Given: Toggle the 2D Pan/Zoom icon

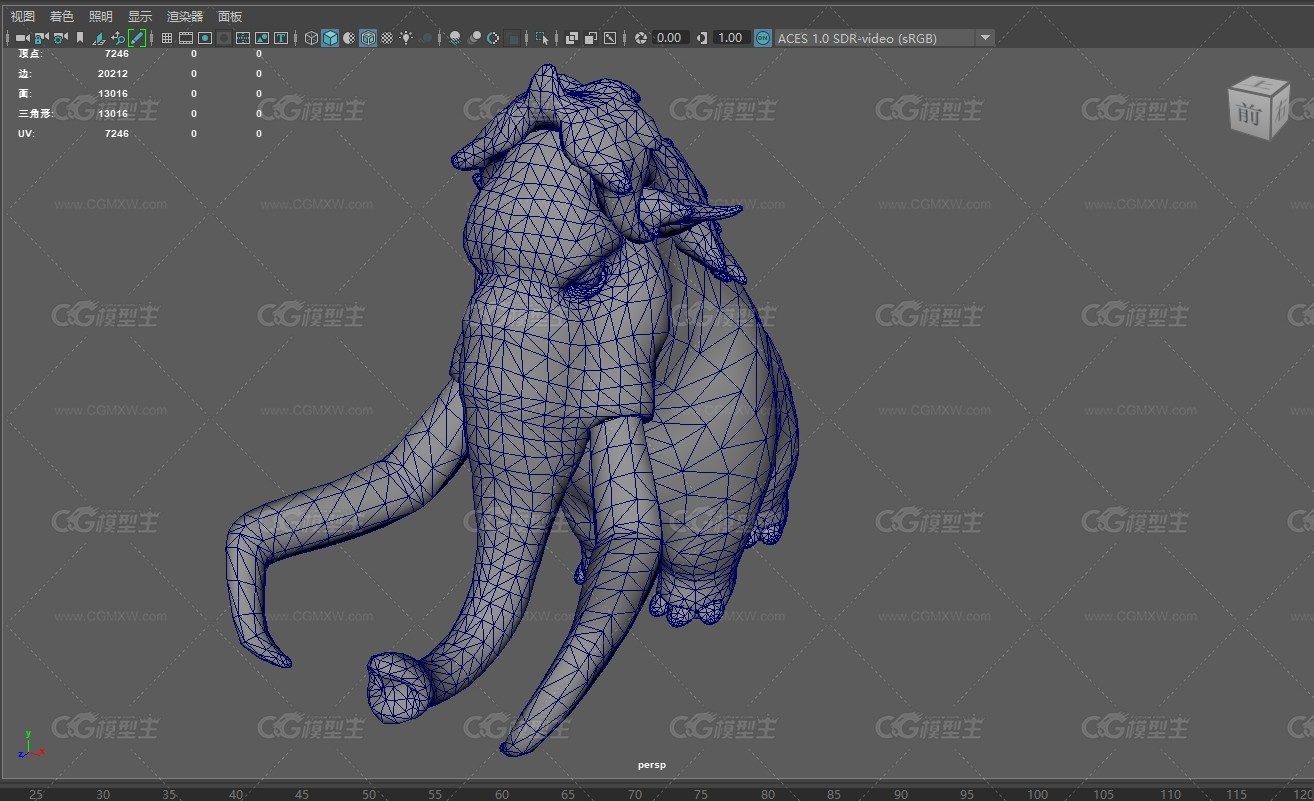Looking at the screenshot, I should (x=118, y=38).
